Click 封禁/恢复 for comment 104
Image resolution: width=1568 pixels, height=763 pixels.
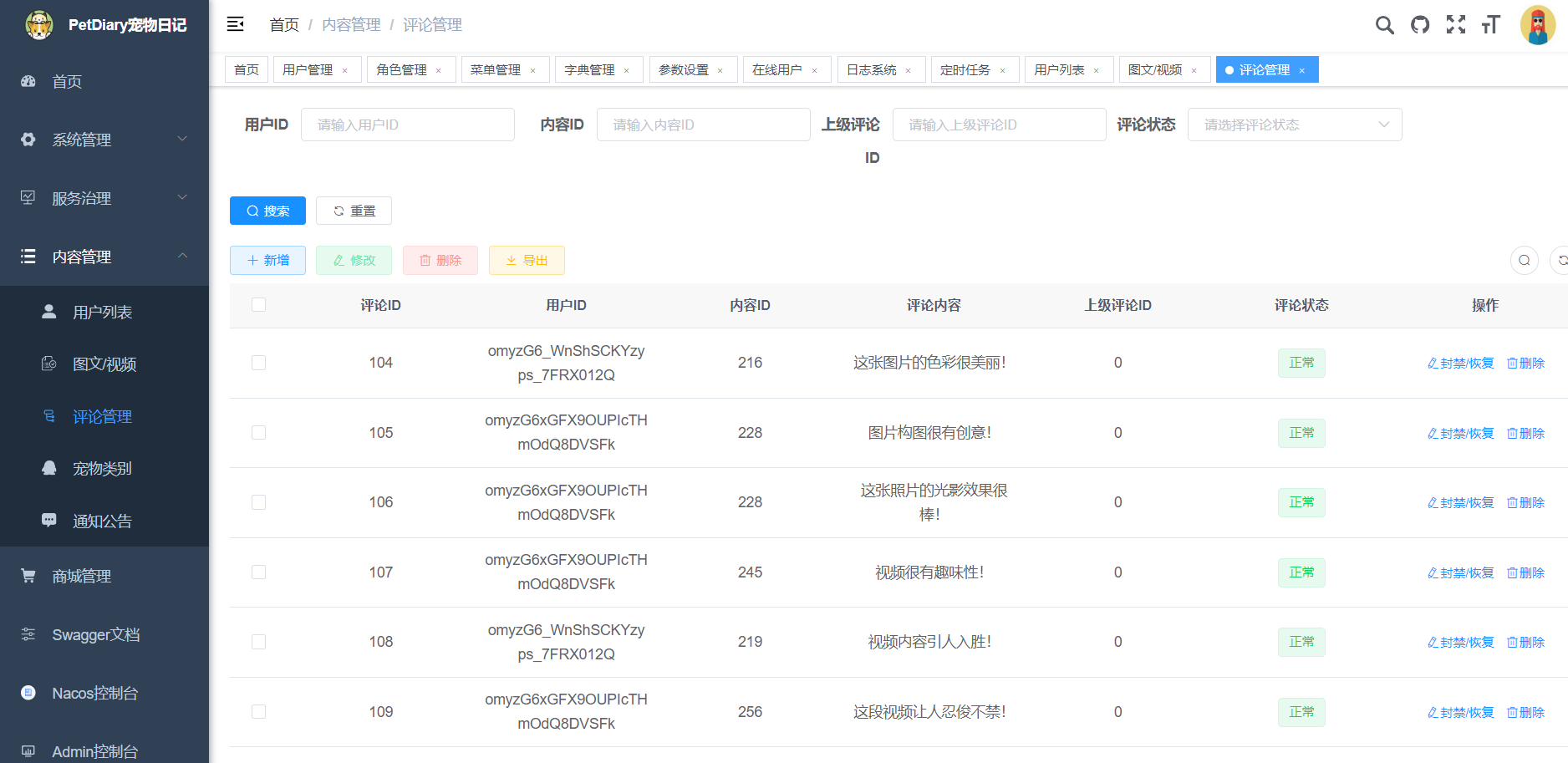point(1460,363)
